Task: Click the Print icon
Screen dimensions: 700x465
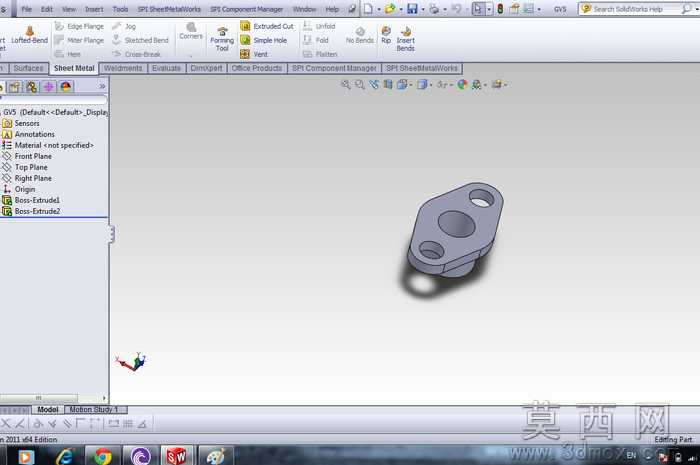Action: pyautogui.click(x=434, y=8)
